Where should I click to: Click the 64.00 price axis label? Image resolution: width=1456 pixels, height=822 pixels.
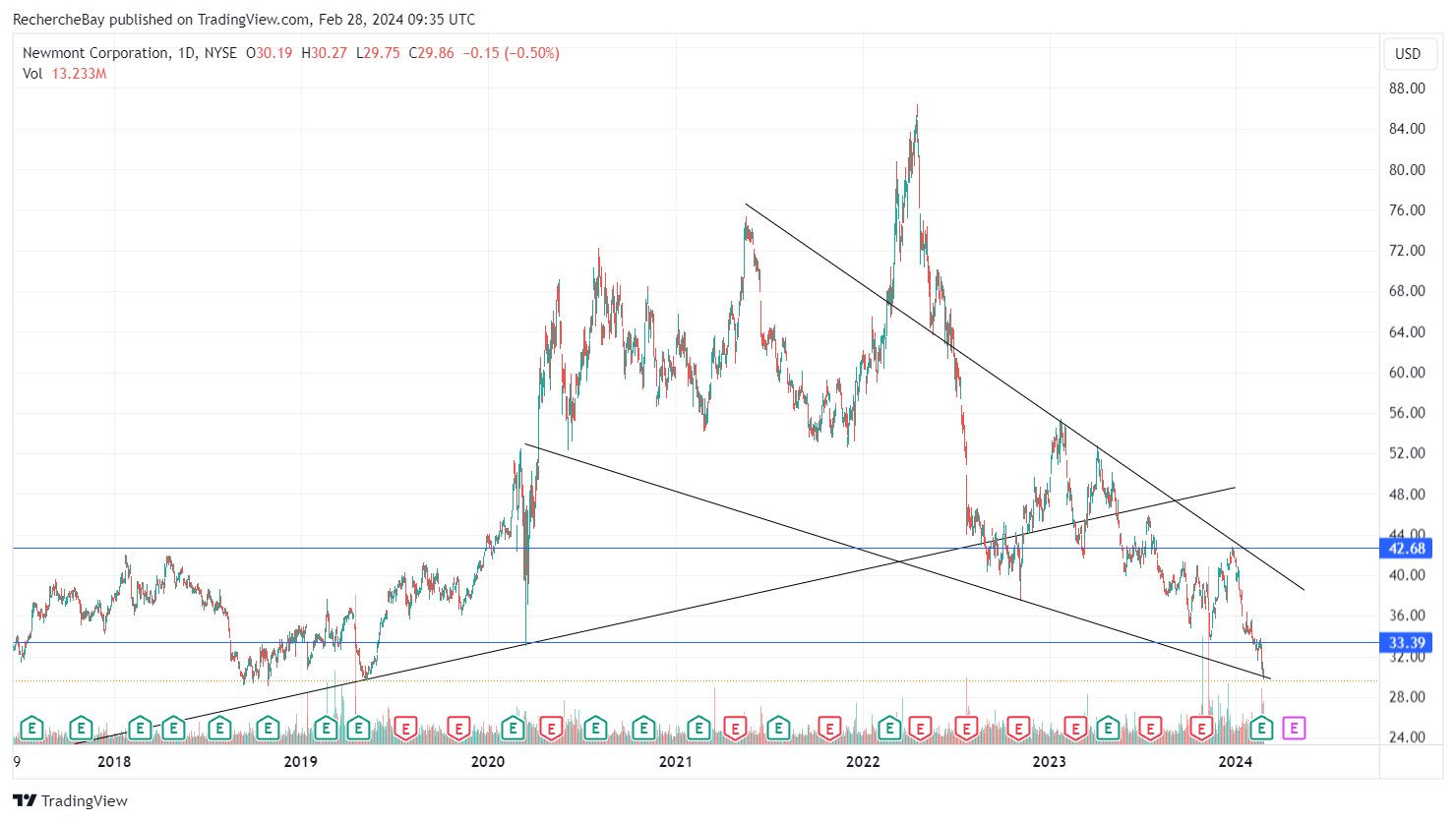click(x=1407, y=331)
